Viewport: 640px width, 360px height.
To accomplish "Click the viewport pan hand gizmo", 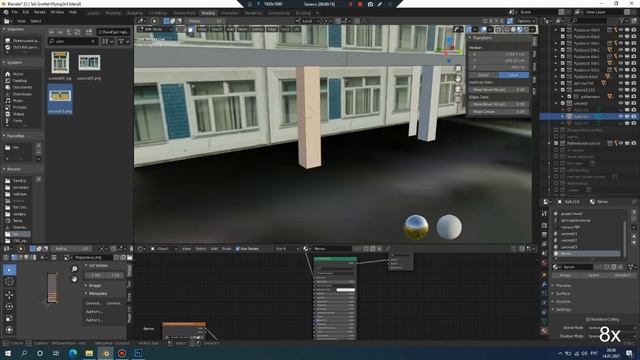I will coord(458,79).
